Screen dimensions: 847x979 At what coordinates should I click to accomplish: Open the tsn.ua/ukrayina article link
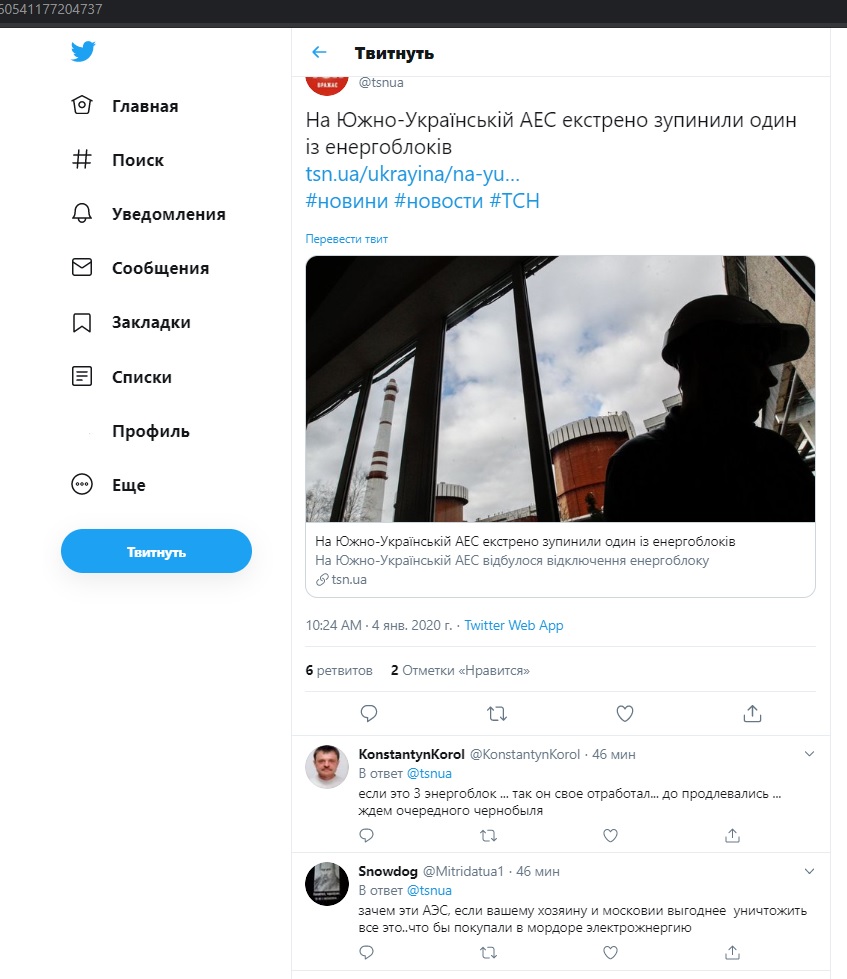(x=414, y=174)
